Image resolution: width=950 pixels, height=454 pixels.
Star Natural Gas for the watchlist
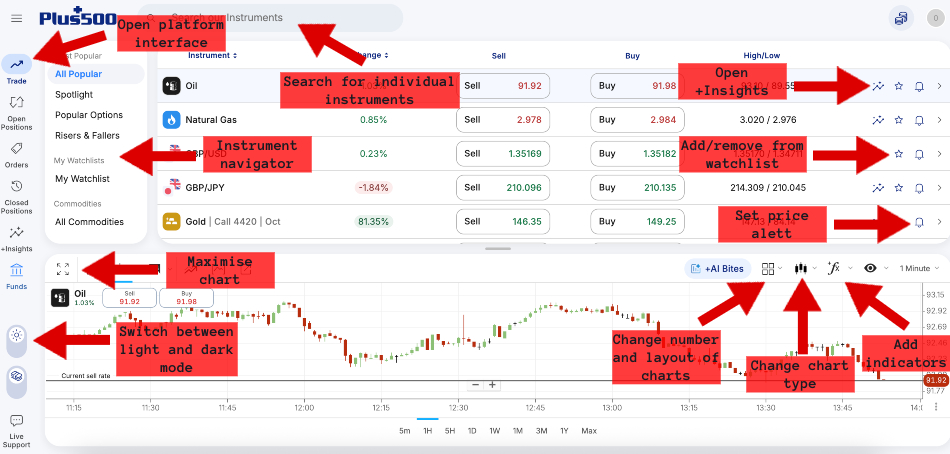(x=899, y=120)
